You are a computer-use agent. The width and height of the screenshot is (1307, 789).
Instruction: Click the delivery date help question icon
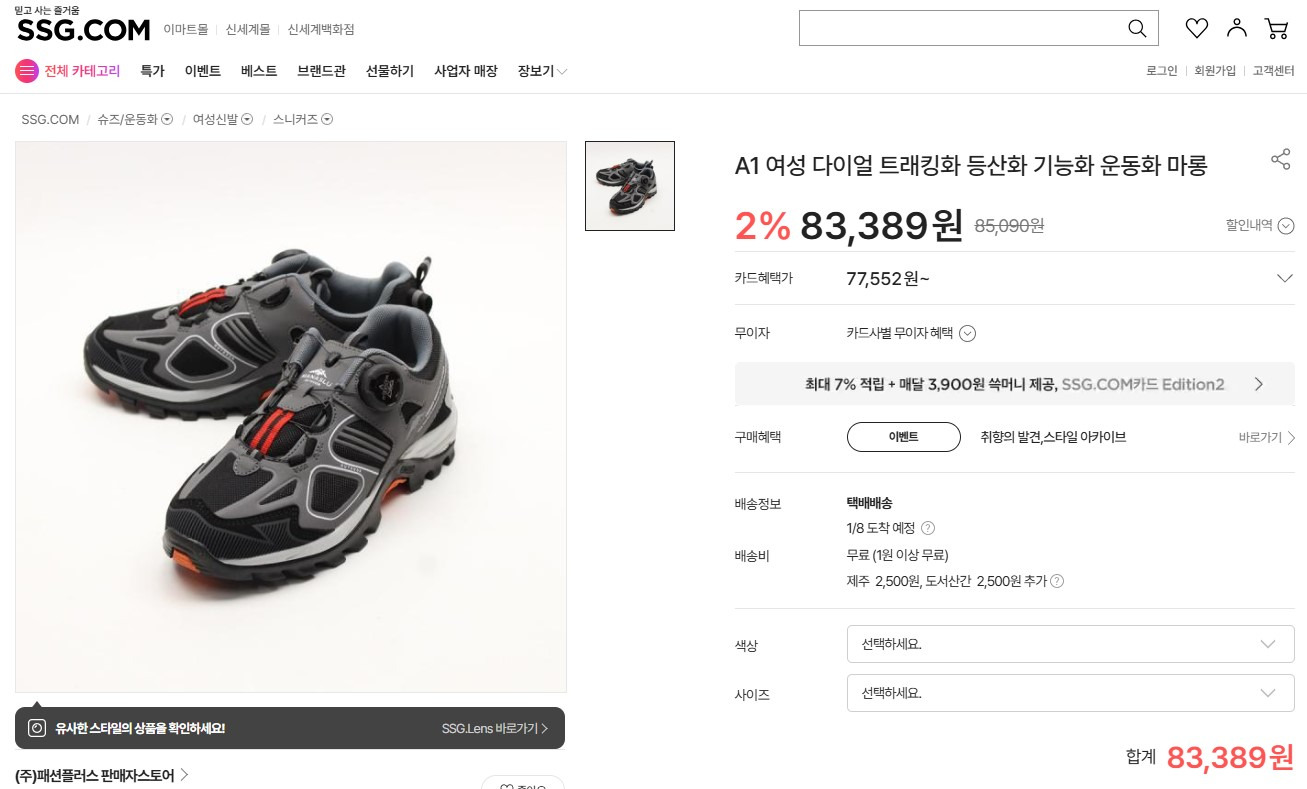(x=928, y=528)
